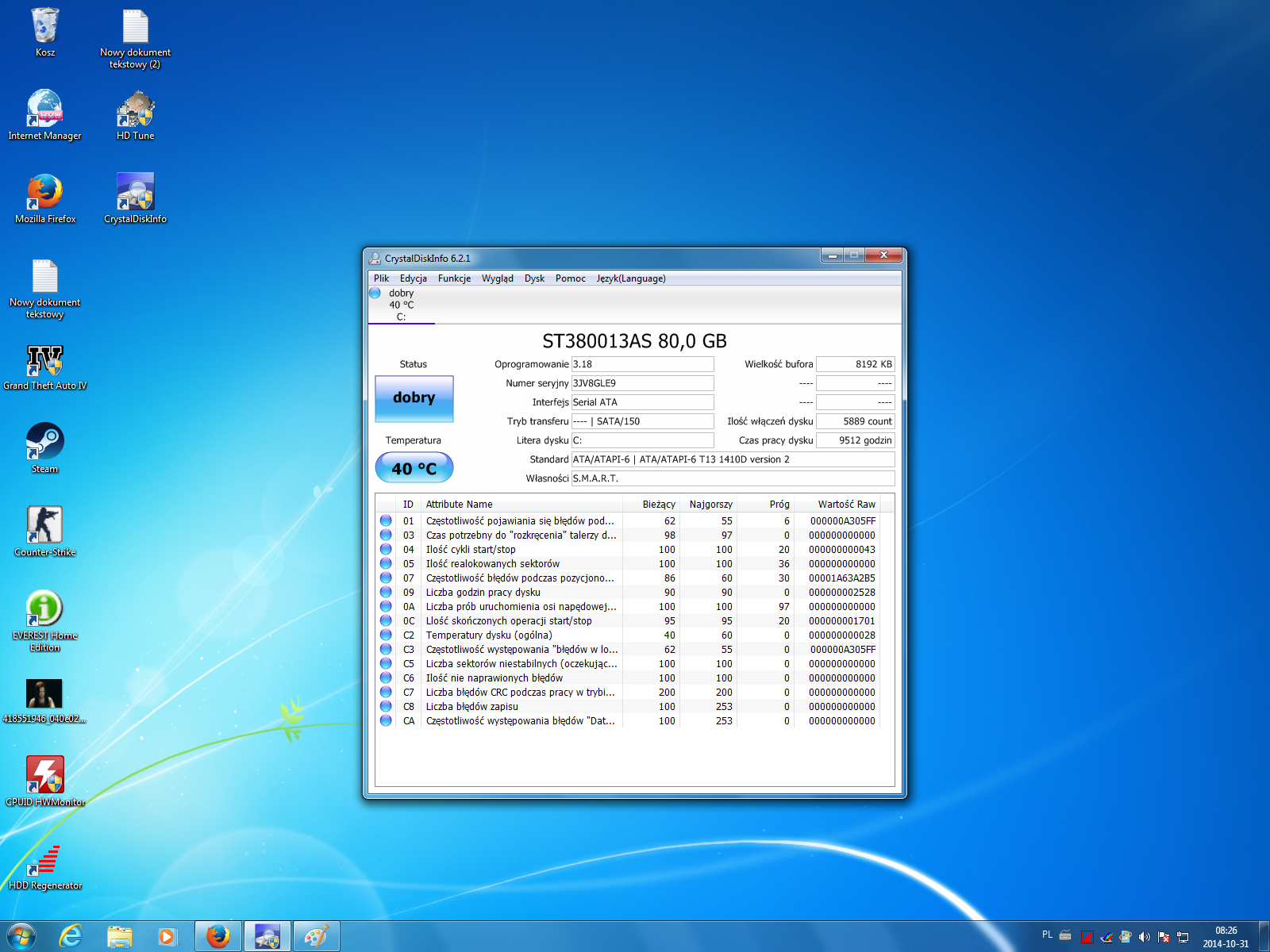The height and width of the screenshot is (952, 1270).
Task: Click the on-screen keyboard tray icon
Action: click(x=1065, y=935)
